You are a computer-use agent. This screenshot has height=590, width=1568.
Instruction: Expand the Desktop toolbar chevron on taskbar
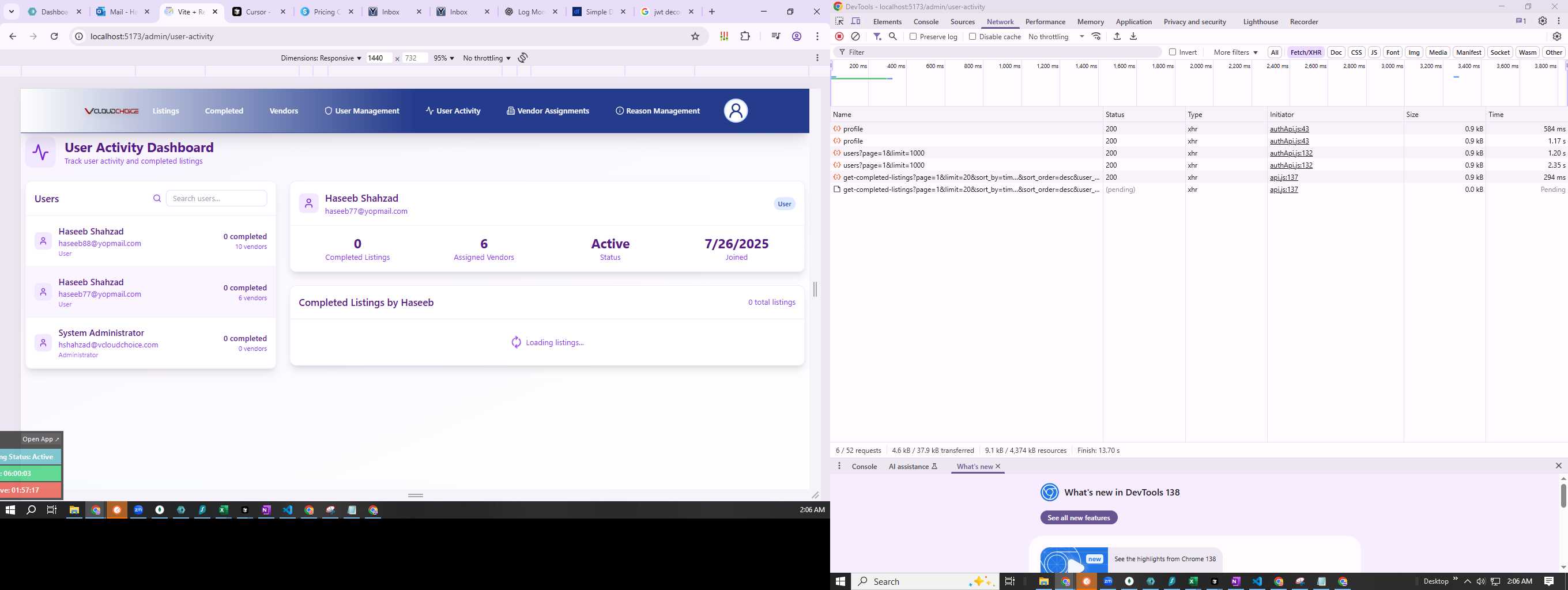(1456, 578)
